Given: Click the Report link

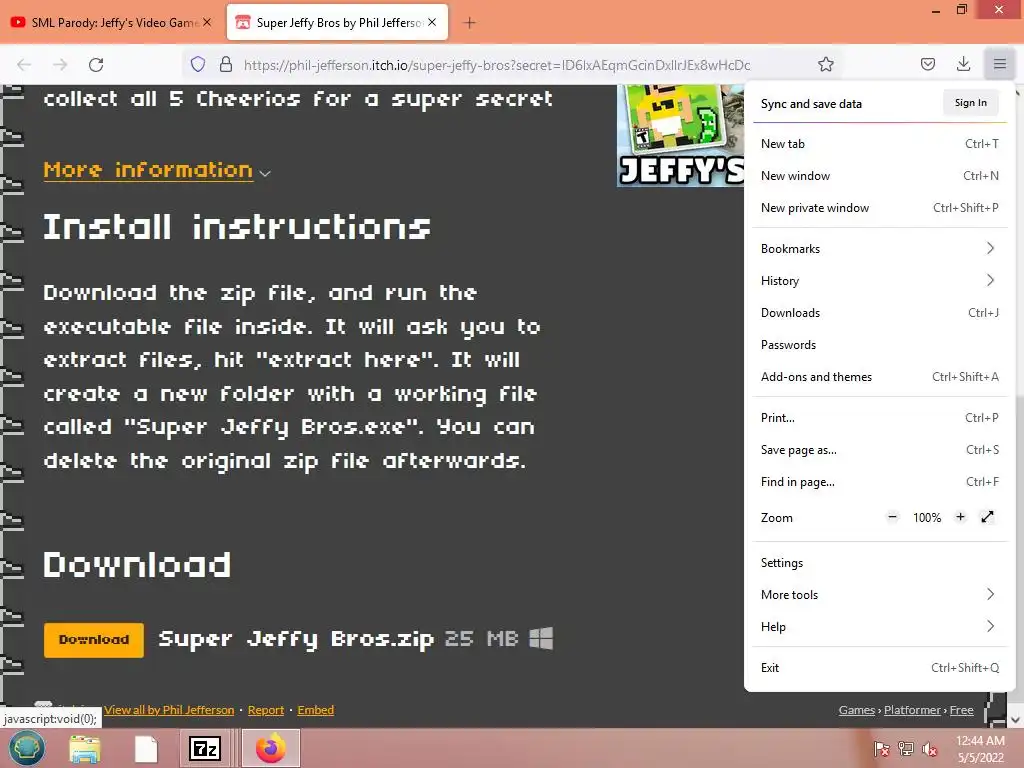Looking at the screenshot, I should coord(266,710).
